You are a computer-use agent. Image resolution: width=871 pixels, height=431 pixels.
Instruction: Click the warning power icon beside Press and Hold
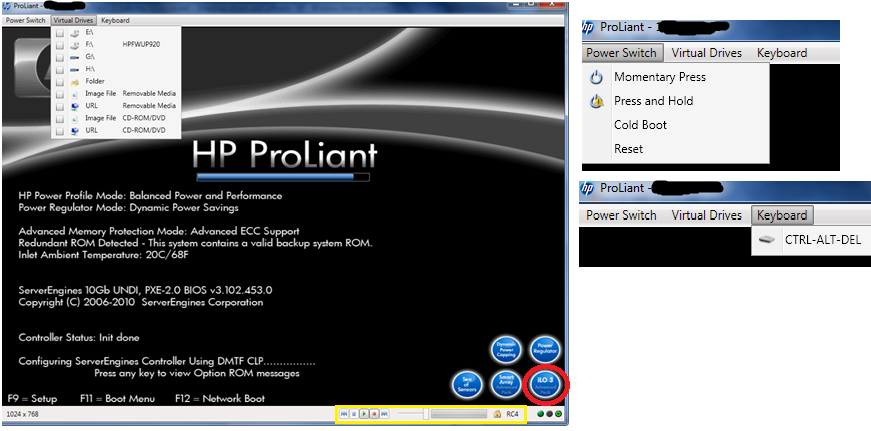[597, 101]
